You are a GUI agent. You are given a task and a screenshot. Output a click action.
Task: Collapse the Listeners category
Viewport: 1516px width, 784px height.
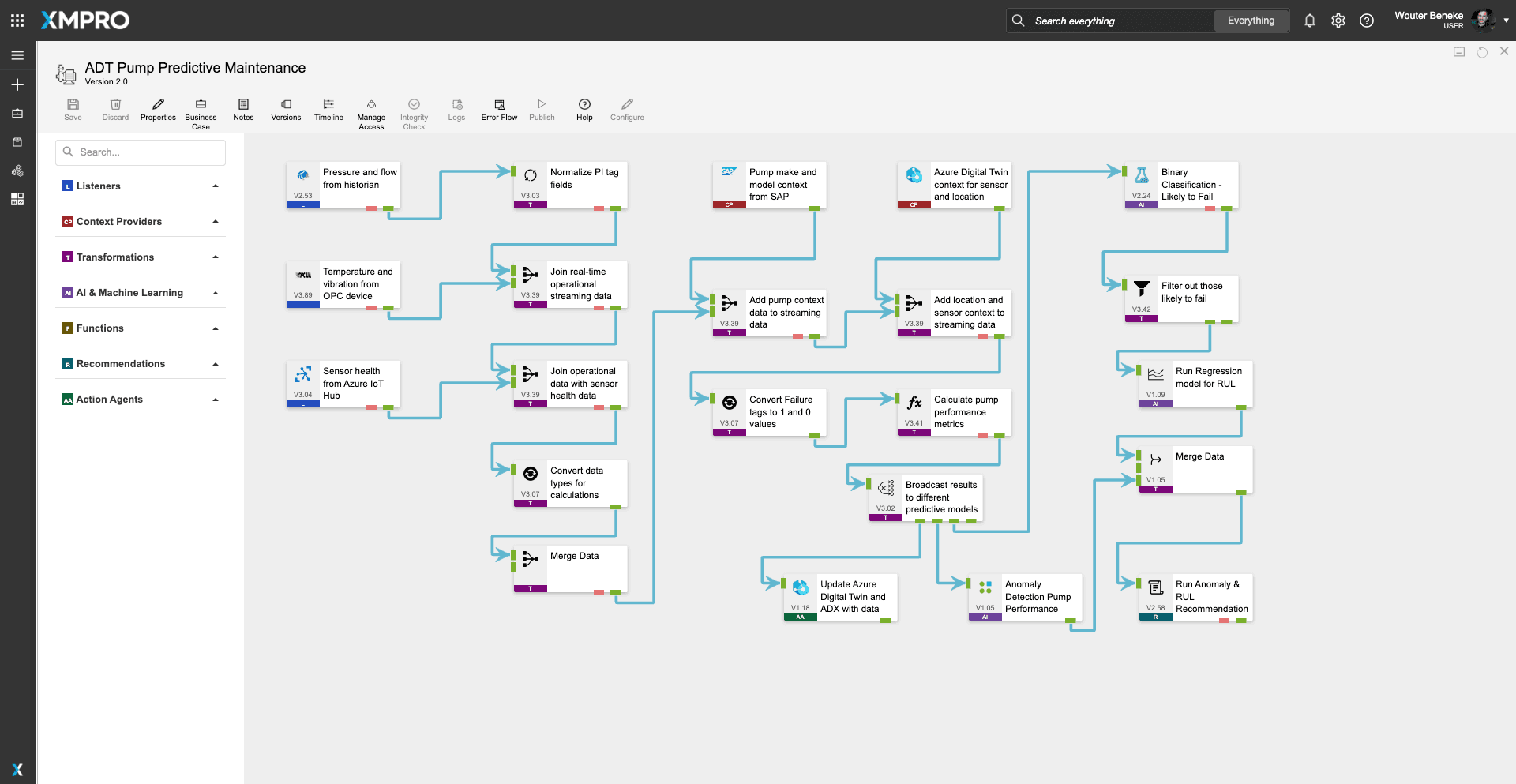216,186
